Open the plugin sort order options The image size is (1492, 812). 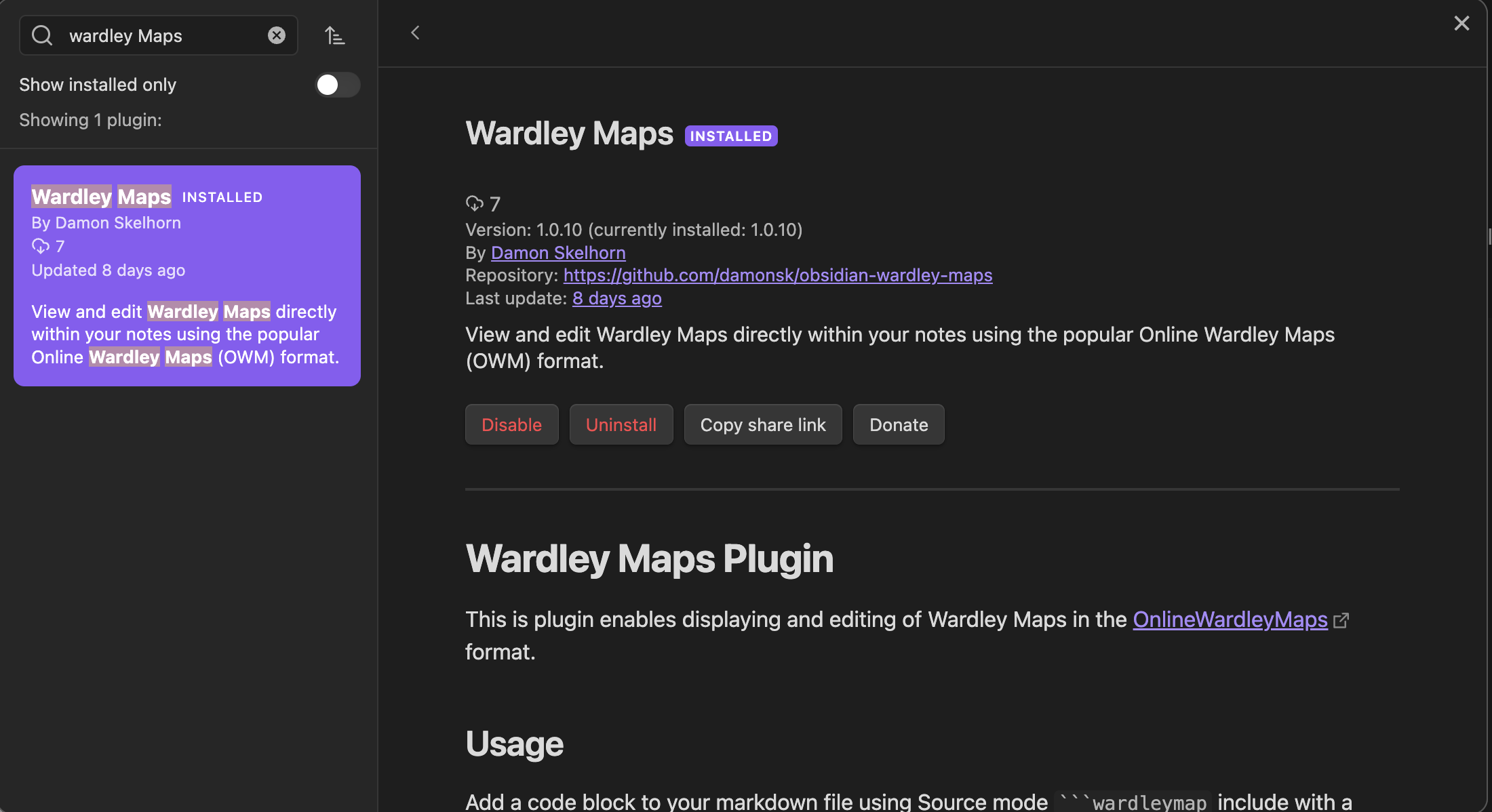click(x=334, y=35)
